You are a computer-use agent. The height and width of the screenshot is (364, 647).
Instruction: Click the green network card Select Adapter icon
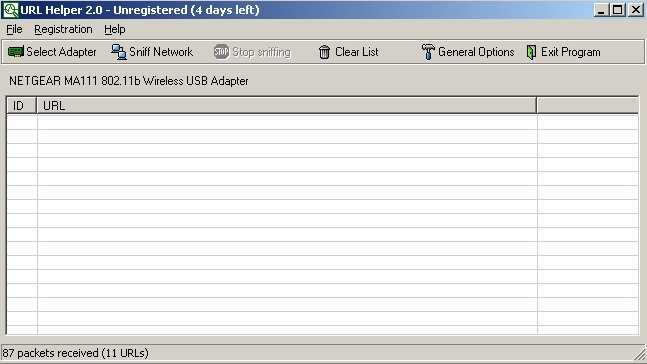coord(16,52)
